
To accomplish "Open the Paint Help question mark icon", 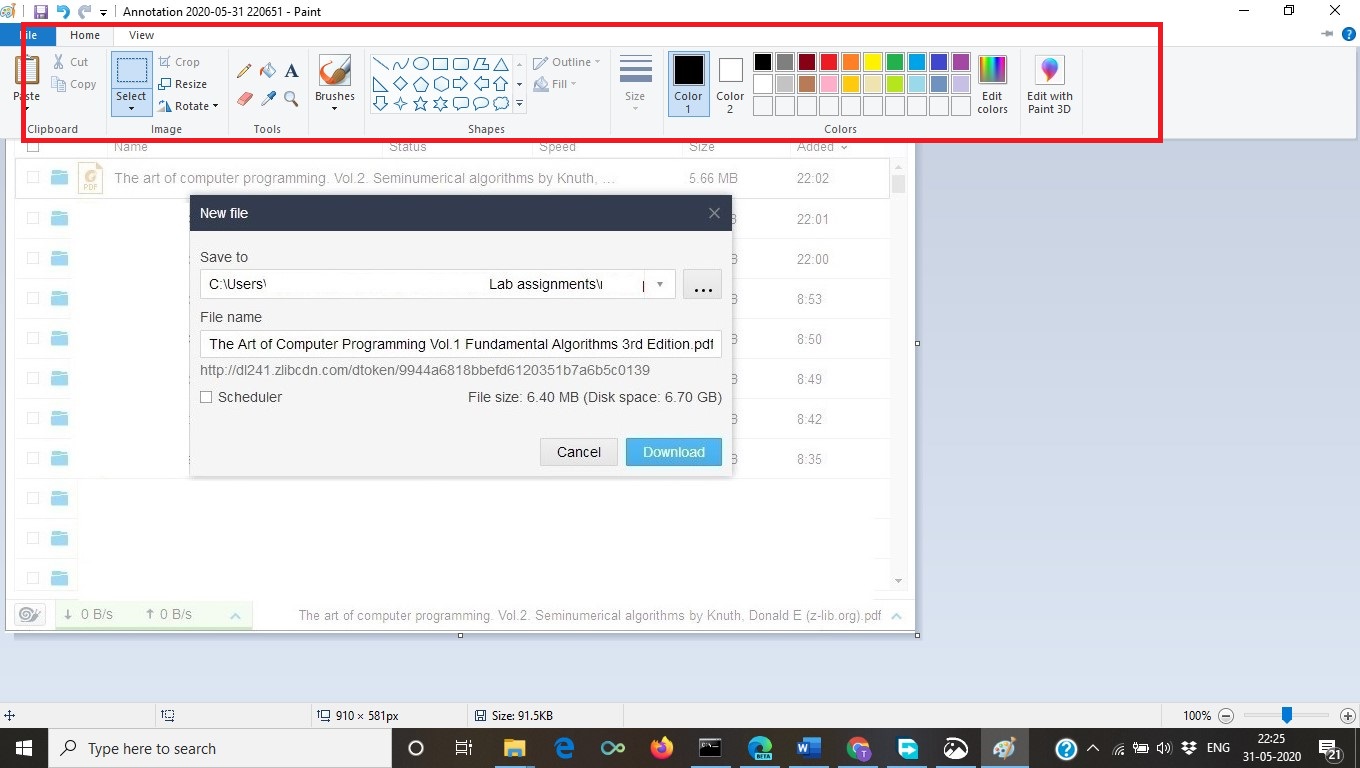I will click(x=1349, y=34).
